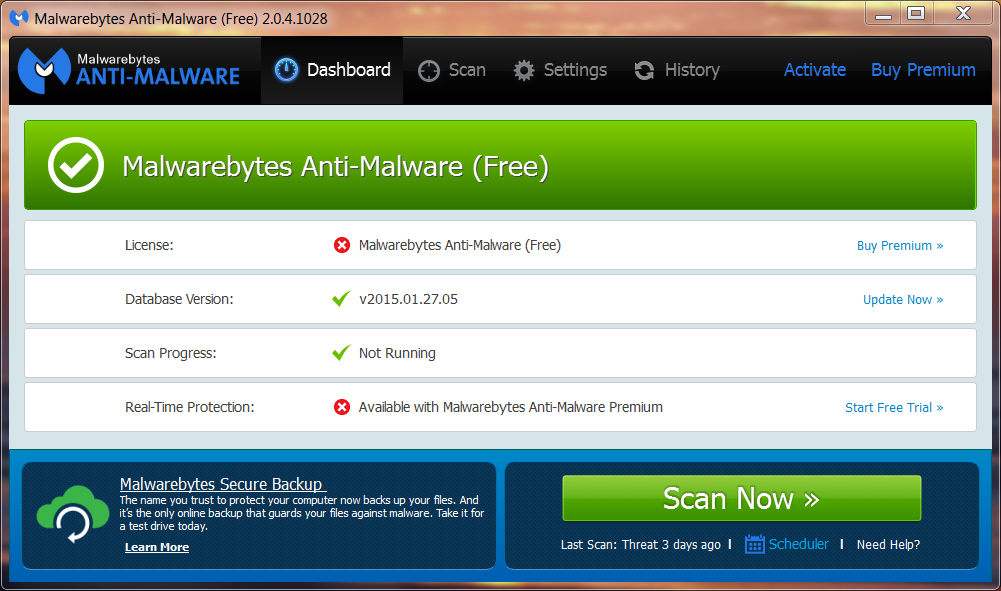Click Available with Malwarebytes Anti-Malware Premium text
This screenshot has height=591, width=1001.
coord(511,407)
